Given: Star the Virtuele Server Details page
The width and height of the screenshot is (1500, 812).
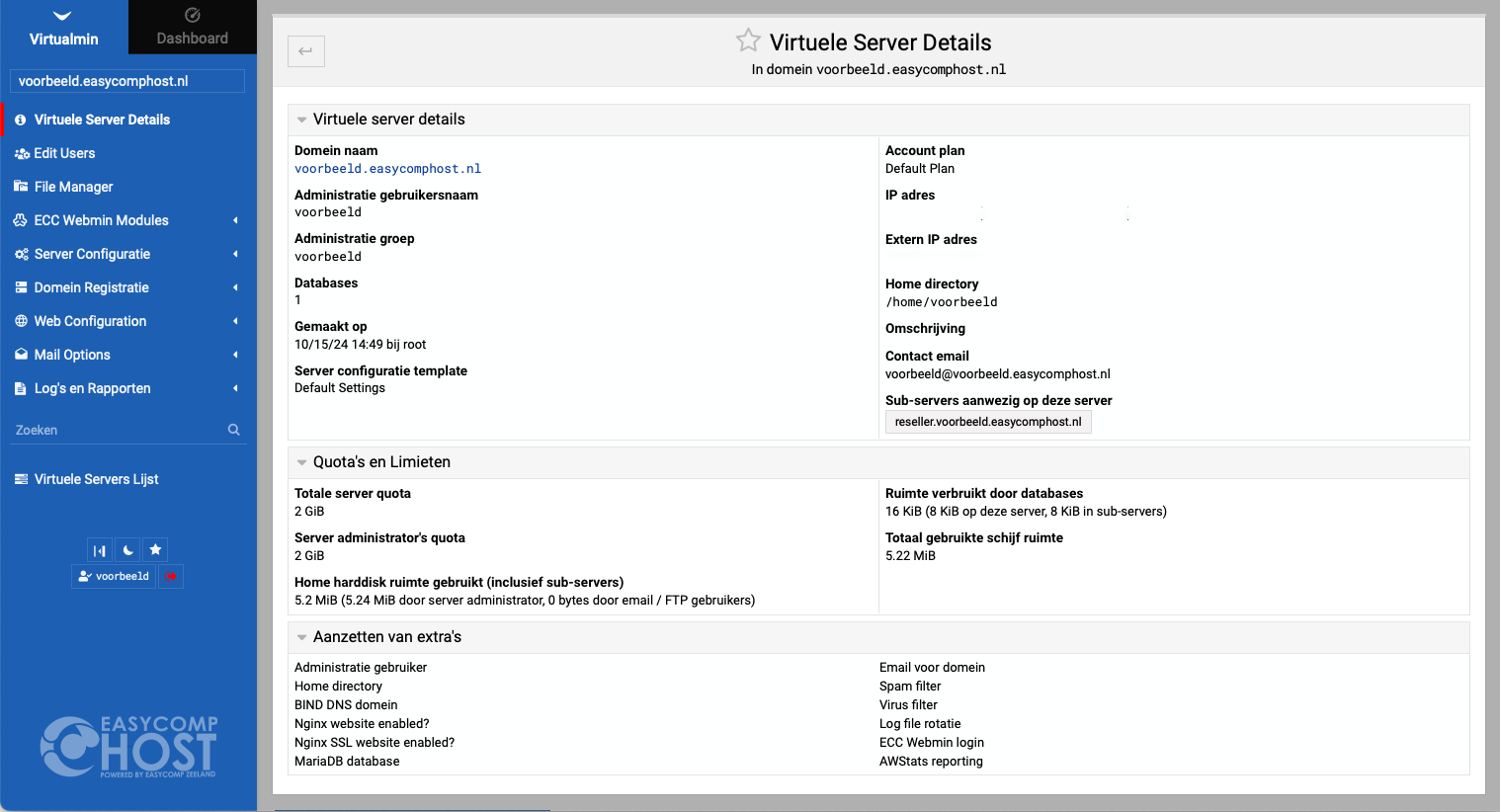Looking at the screenshot, I should [748, 41].
